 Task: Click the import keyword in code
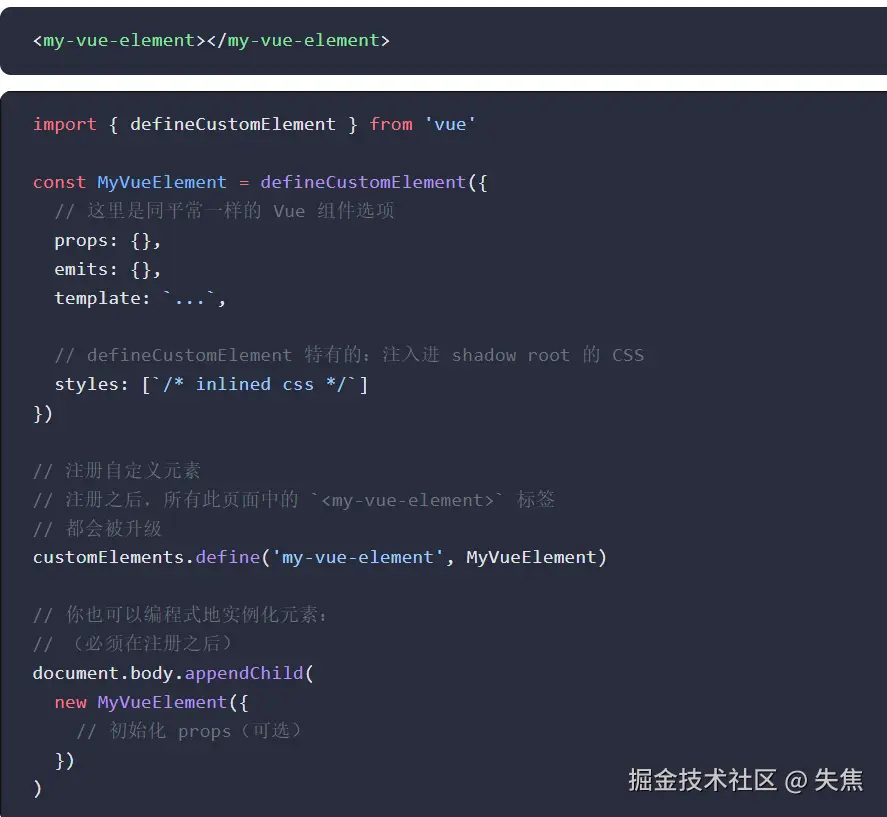[65, 124]
